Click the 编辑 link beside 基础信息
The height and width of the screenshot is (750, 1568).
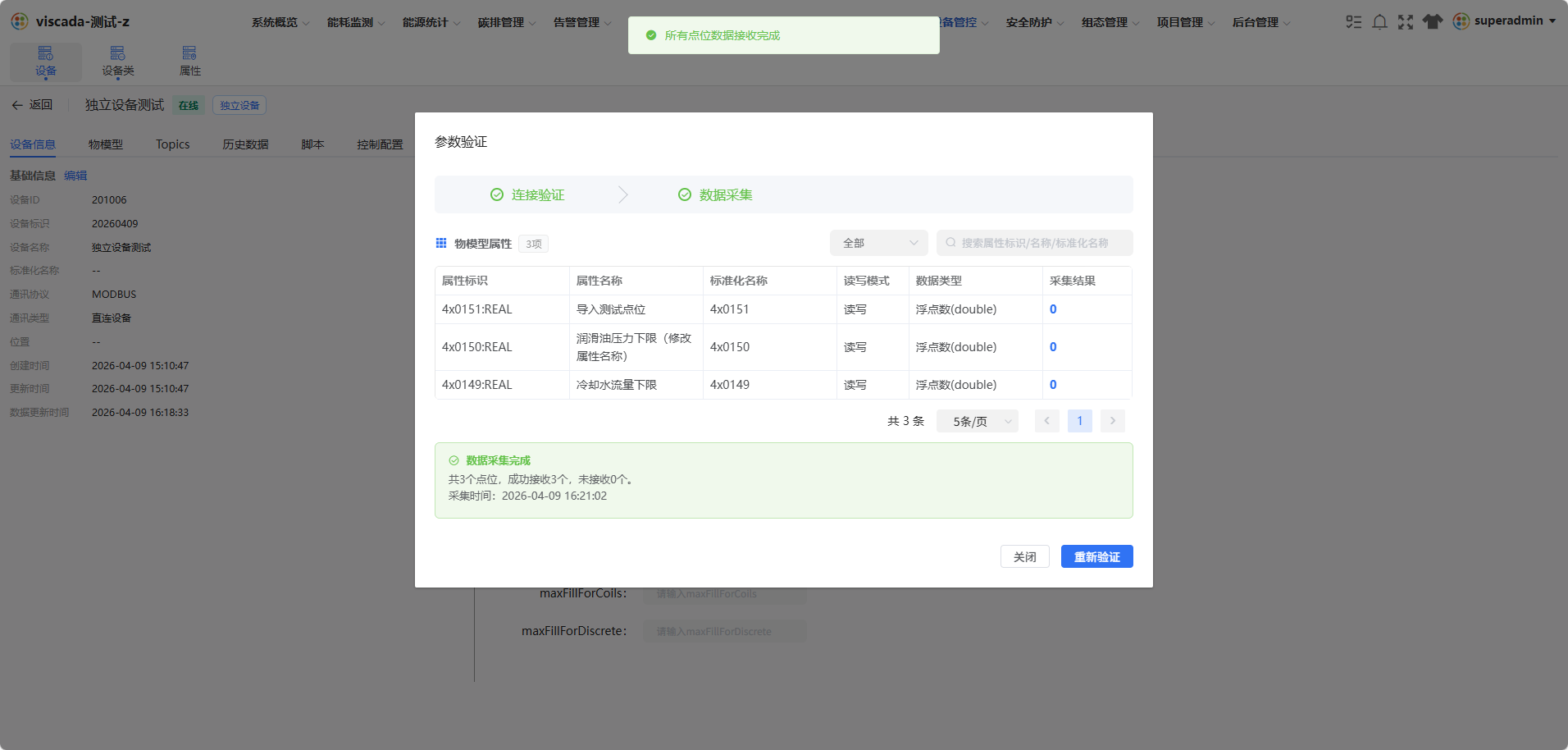pyautogui.click(x=75, y=176)
